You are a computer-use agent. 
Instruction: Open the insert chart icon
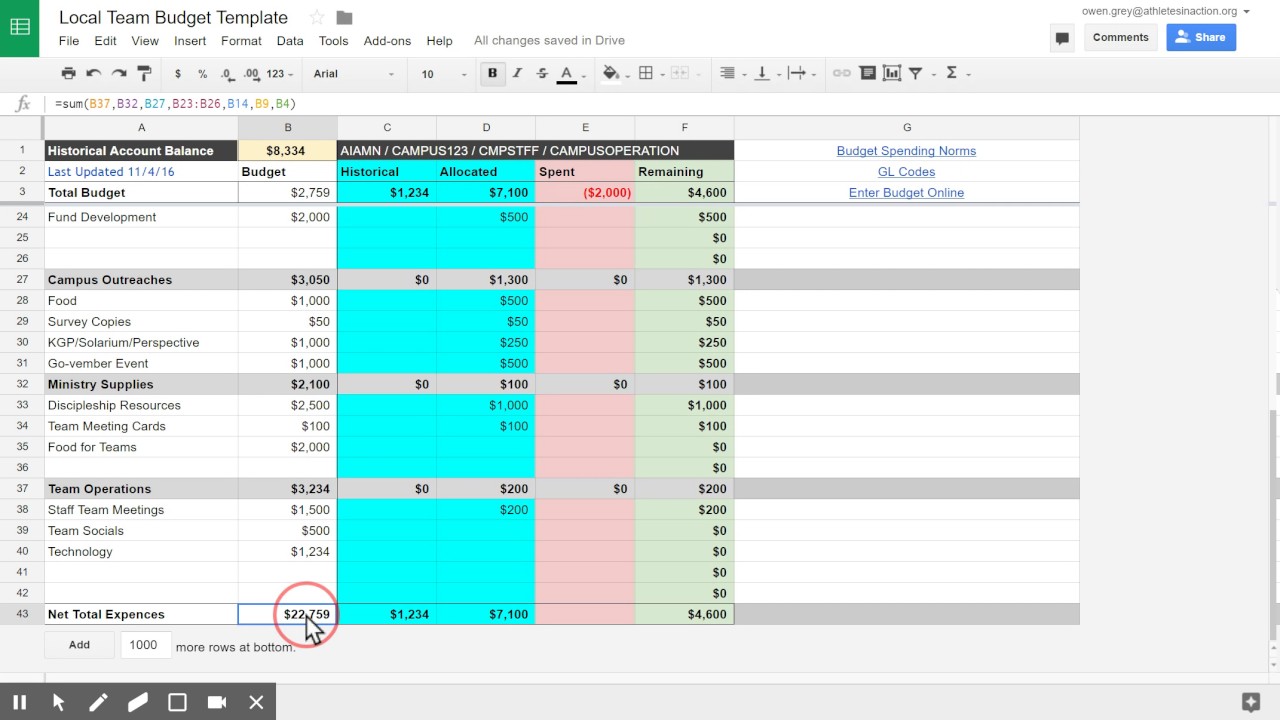click(x=891, y=73)
